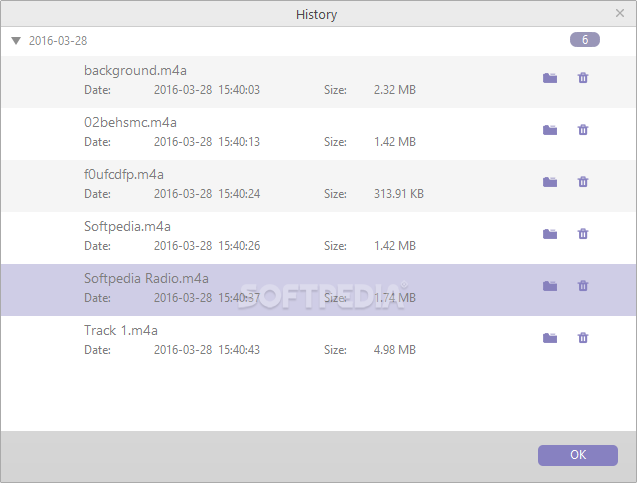The image size is (637, 483).
Task: Select the background.m4a file name
Action: click(x=135, y=71)
